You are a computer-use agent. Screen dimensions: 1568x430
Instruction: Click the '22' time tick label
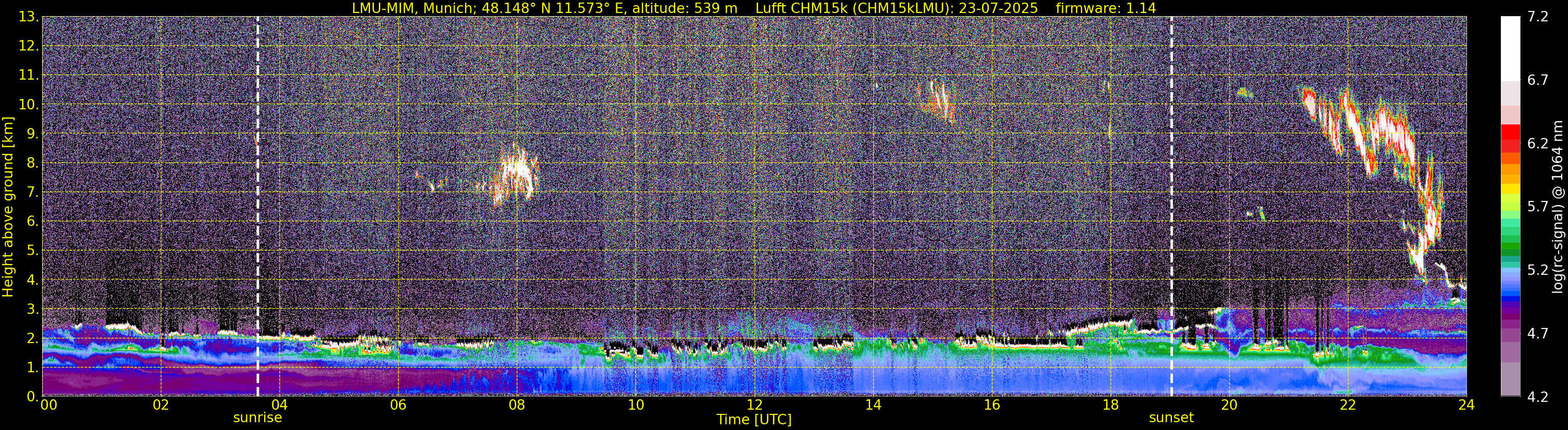pos(1348,405)
